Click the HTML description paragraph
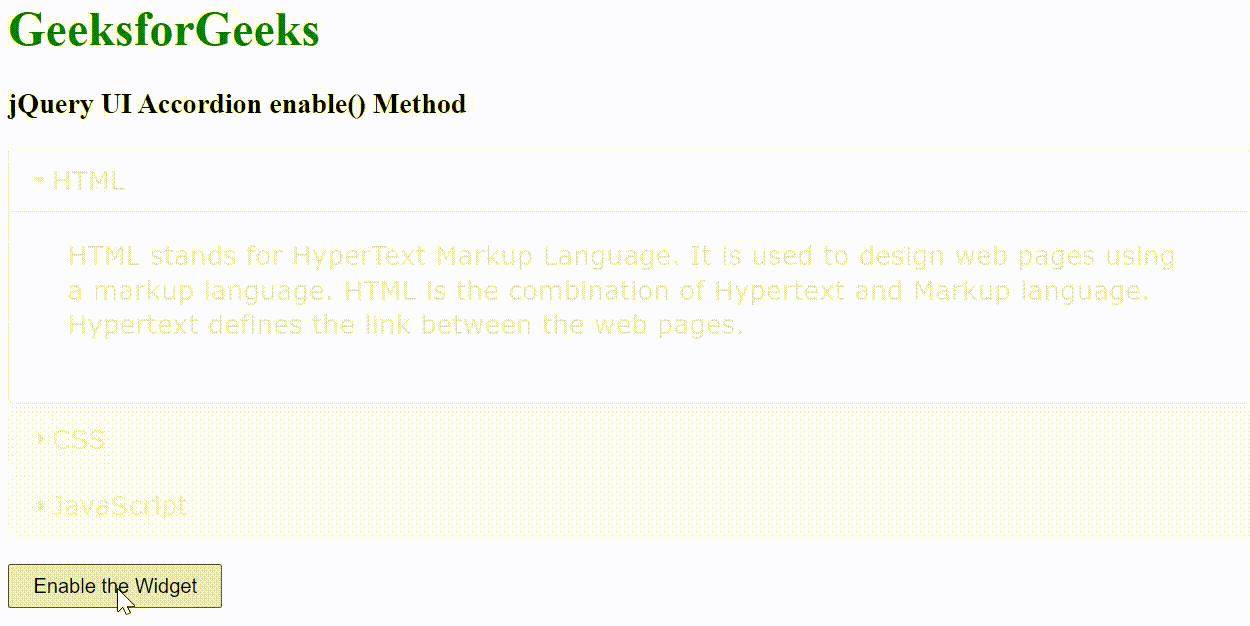This screenshot has width=1250, height=626. [x=620, y=290]
